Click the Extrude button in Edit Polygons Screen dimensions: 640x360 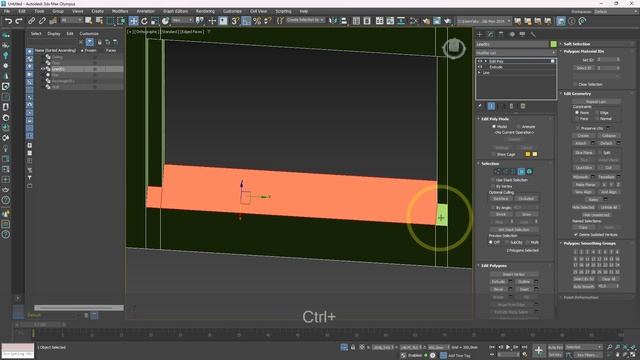tap(498, 282)
